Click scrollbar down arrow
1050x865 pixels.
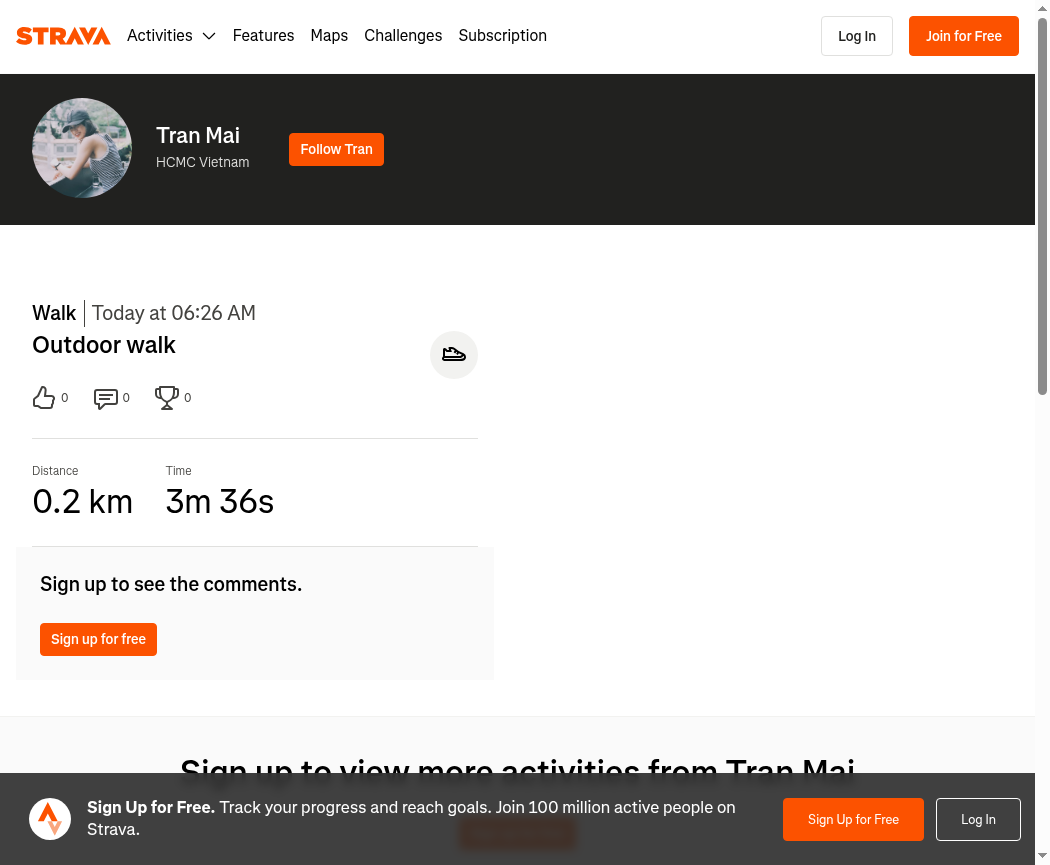pos(1043,856)
